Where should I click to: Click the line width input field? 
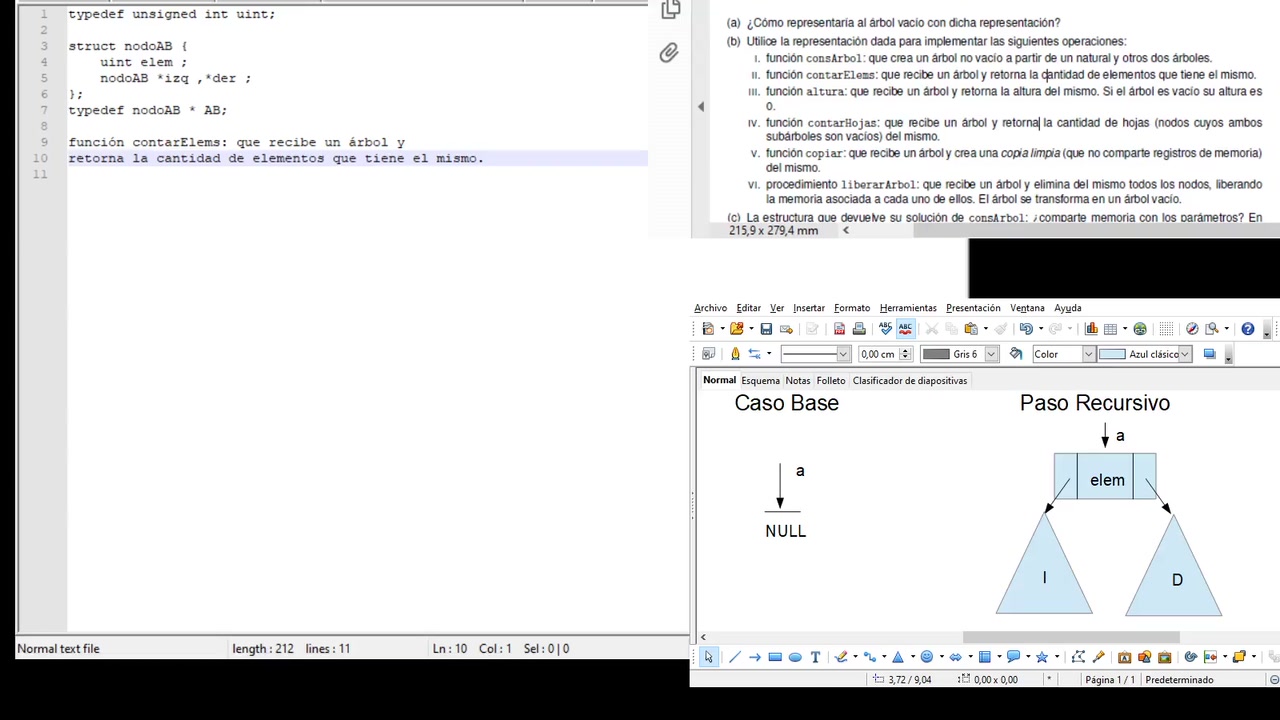coord(878,354)
